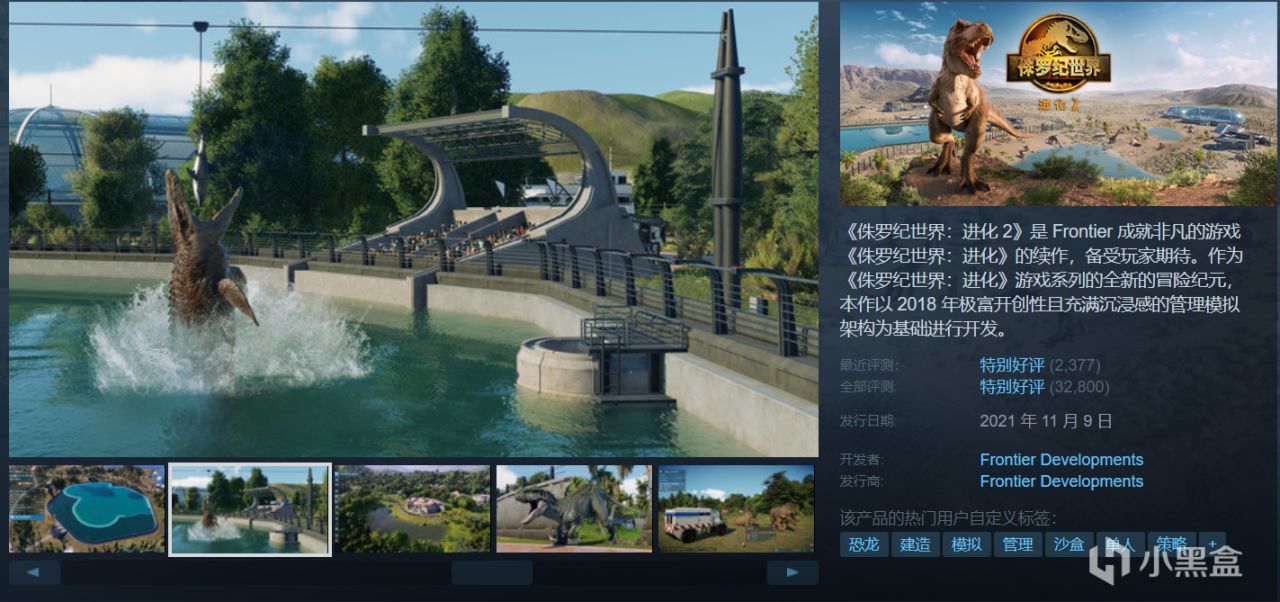This screenshot has height=602, width=1280.
Task: Select the 管理 tag
Action: [1018, 544]
